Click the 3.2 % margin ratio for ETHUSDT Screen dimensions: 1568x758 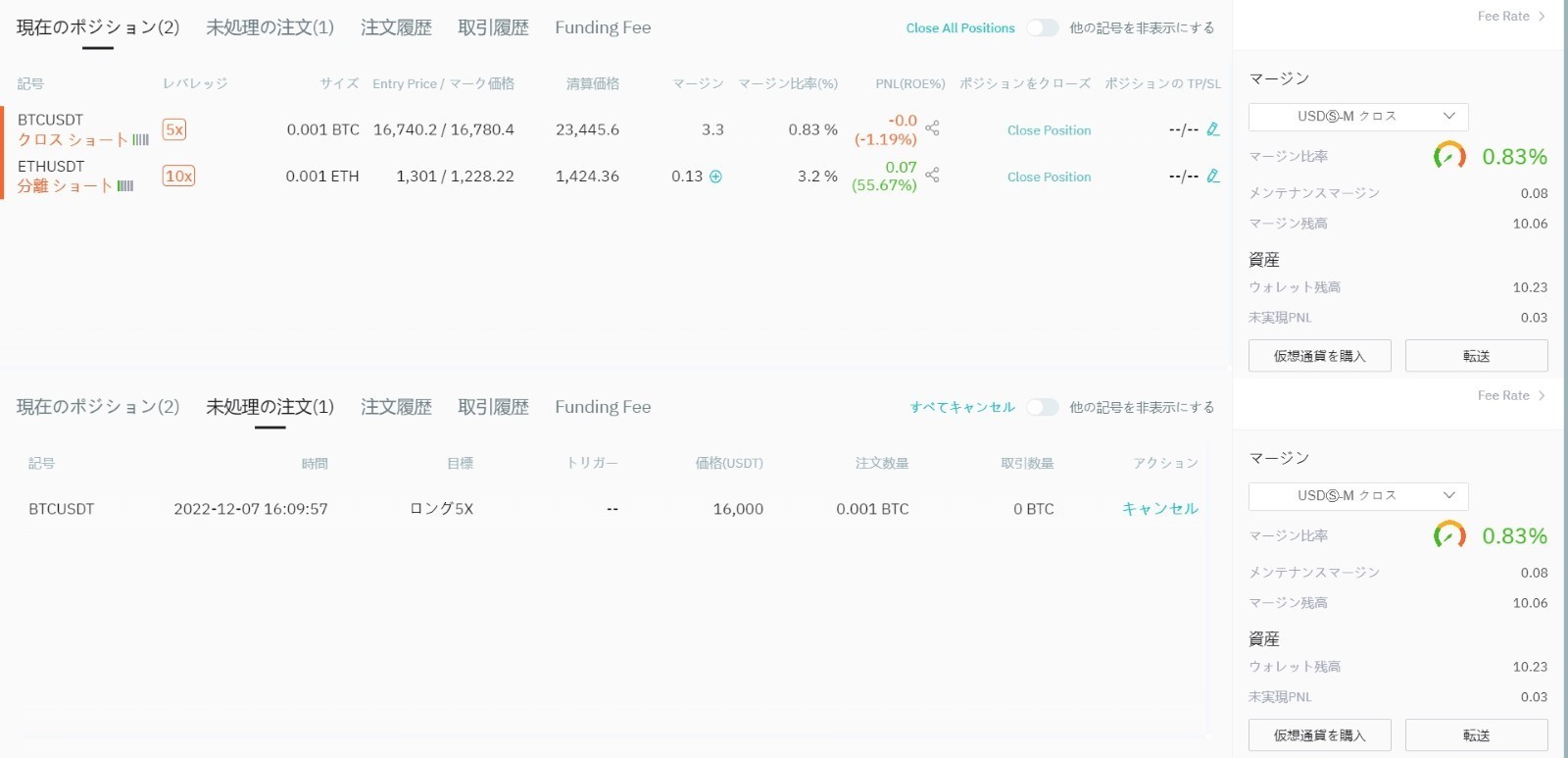point(817,177)
